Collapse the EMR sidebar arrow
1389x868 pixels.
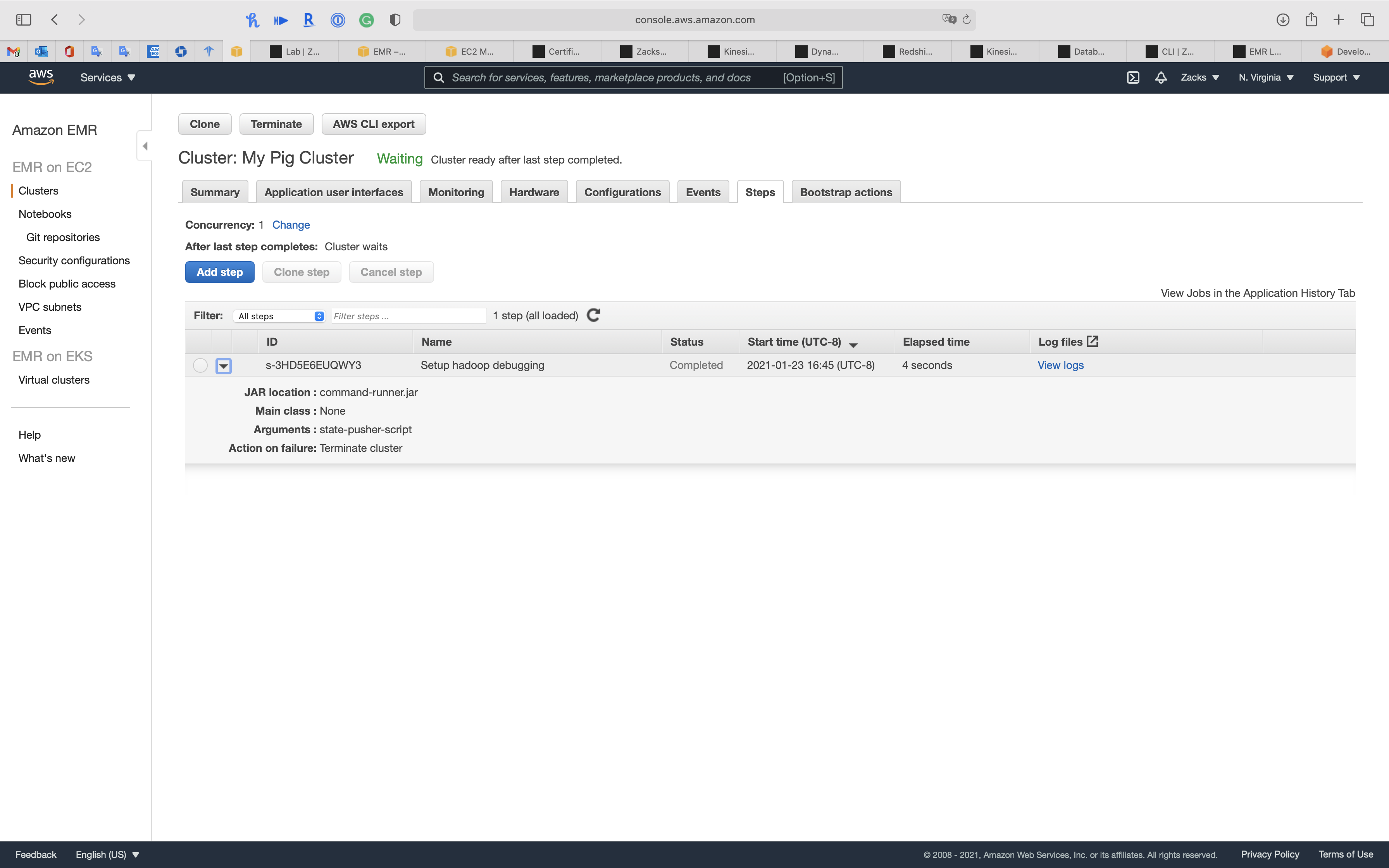click(x=145, y=146)
